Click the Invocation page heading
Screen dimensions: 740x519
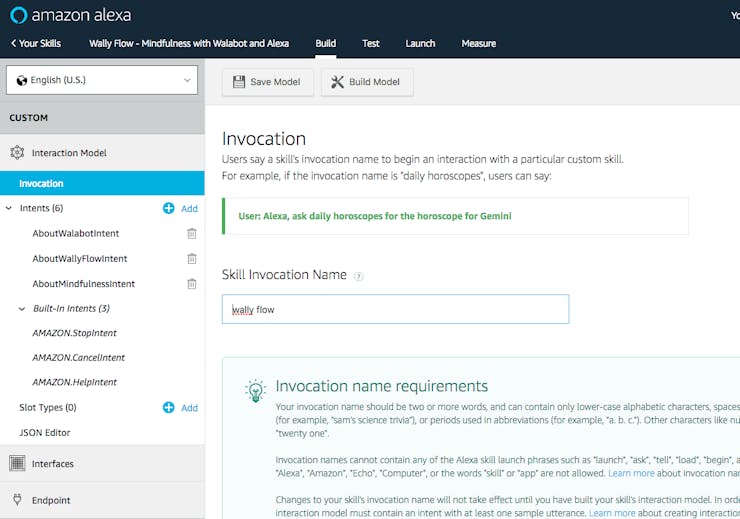(x=264, y=139)
